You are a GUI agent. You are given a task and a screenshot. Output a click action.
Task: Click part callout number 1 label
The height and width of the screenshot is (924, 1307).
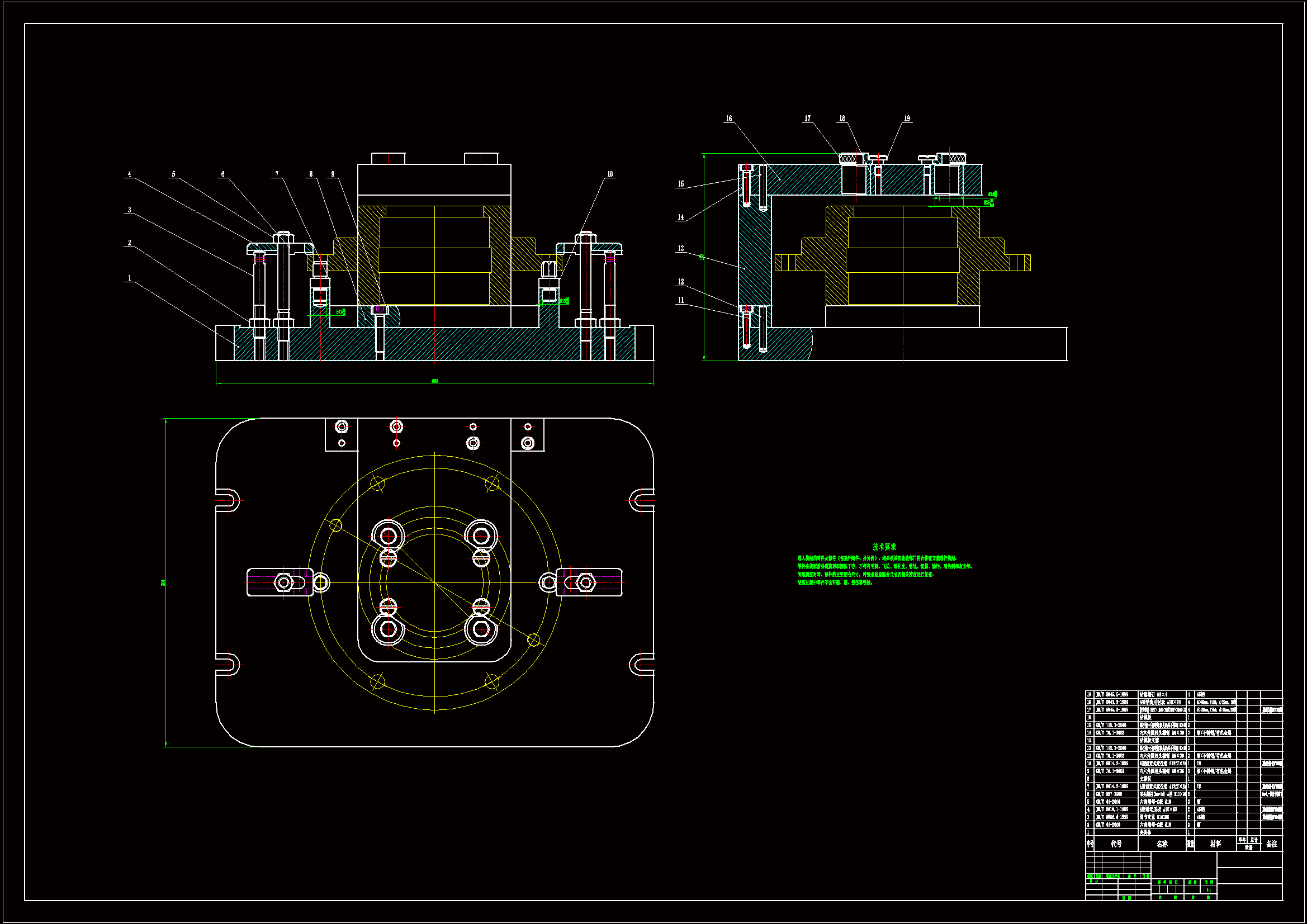[129, 278]
